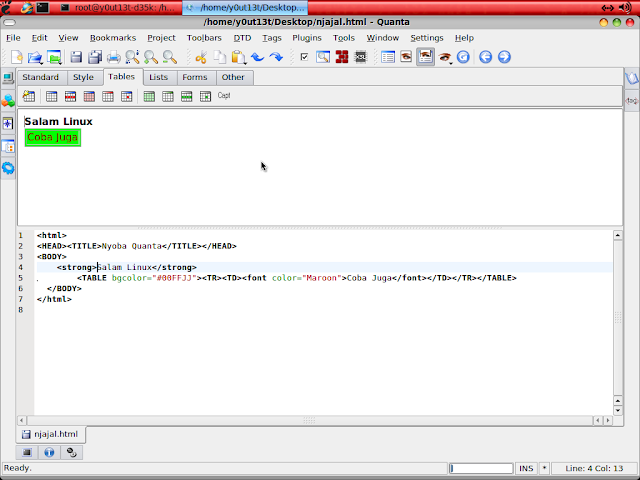This screenshot has height=480, width=640.
Task: Click the red blocks toolbar icon
Action: (342, 57)
